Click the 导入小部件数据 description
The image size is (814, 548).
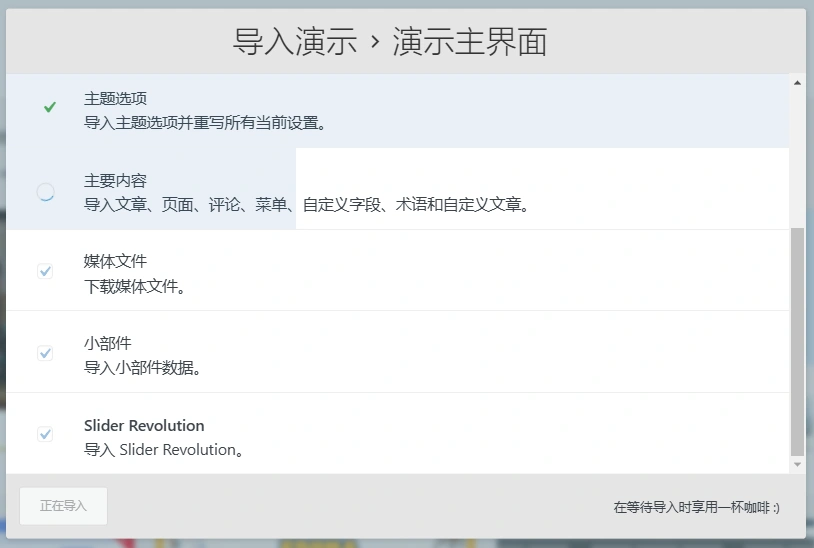click(143, 368)
